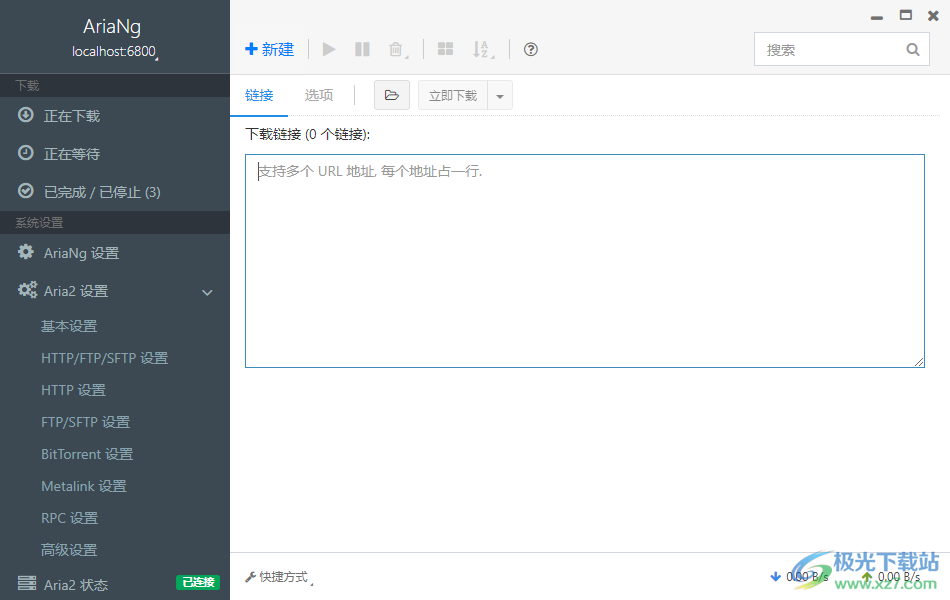Click the magnifier search icon
The width and height of the screenshot is (950, 600).
click(x=913, y=50)
